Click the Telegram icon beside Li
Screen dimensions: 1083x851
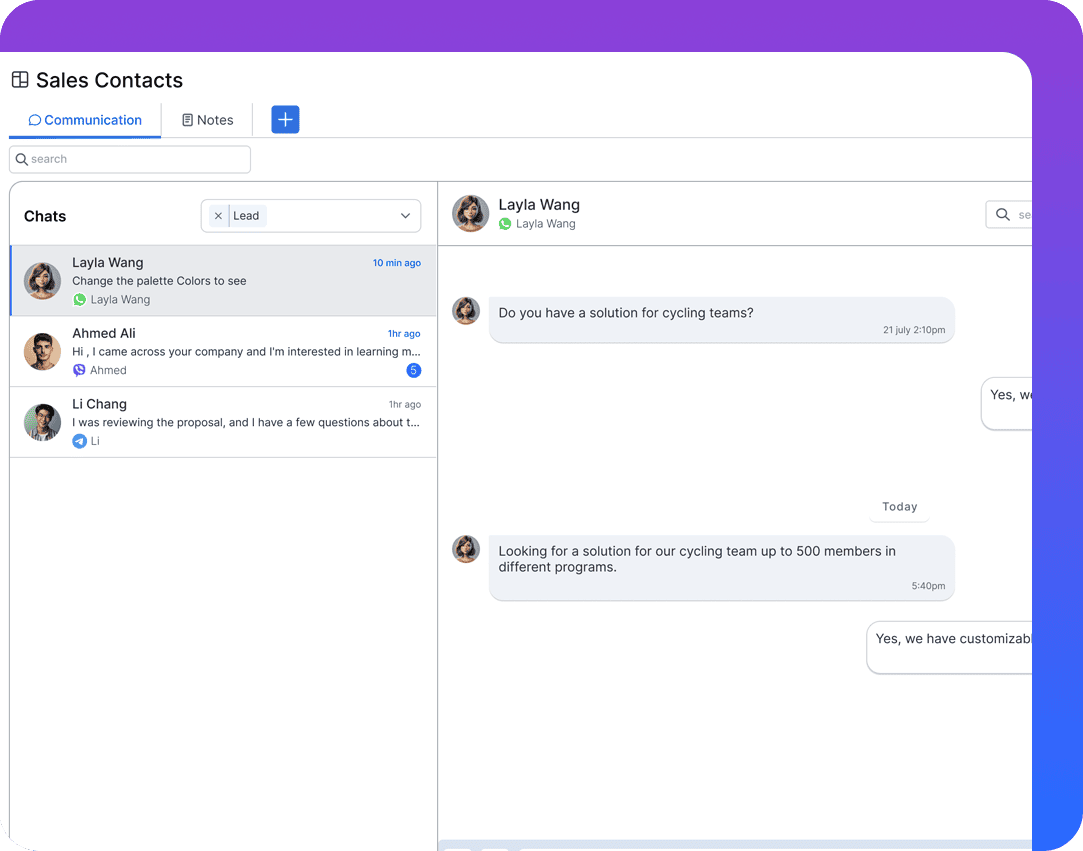(79, 441)
